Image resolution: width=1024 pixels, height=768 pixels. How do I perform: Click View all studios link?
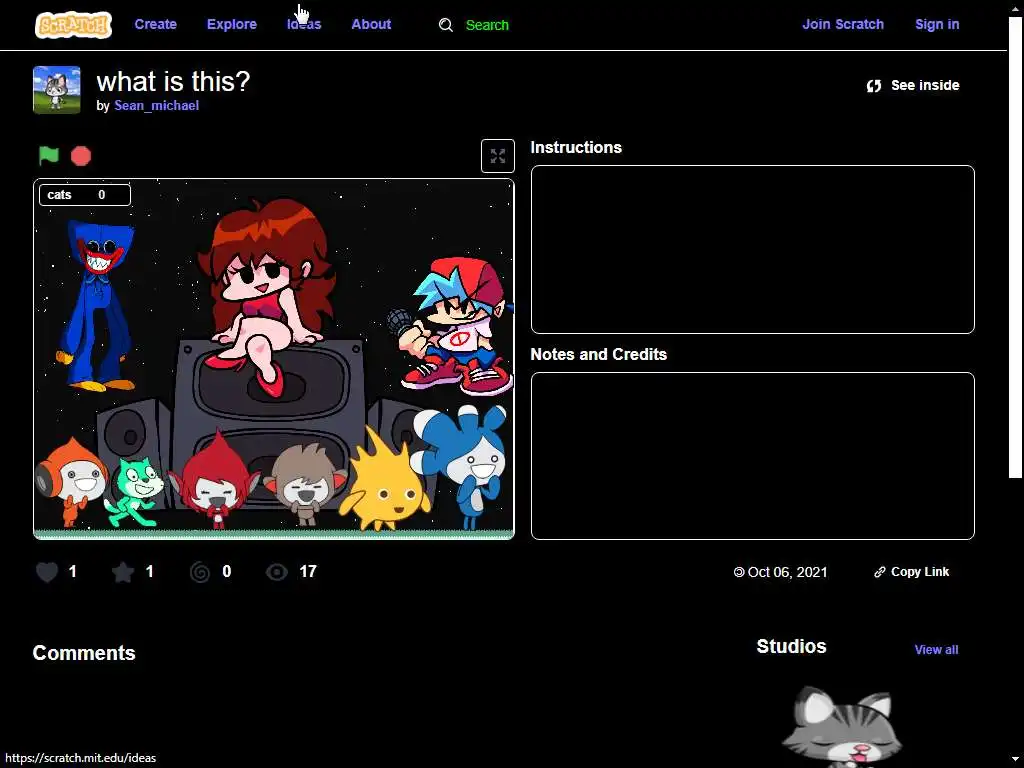(936, 650)
